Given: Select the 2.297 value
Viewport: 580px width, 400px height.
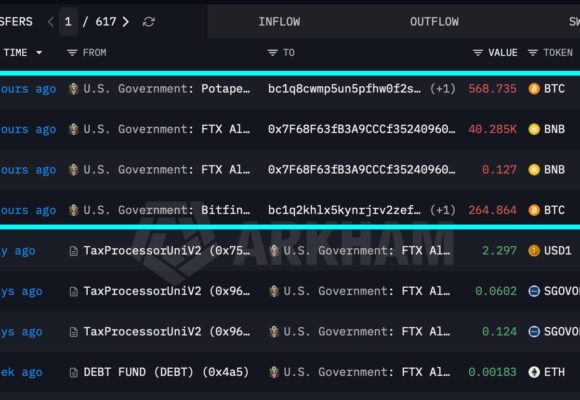Looking at the screenshot, I should tap(499, 251).
